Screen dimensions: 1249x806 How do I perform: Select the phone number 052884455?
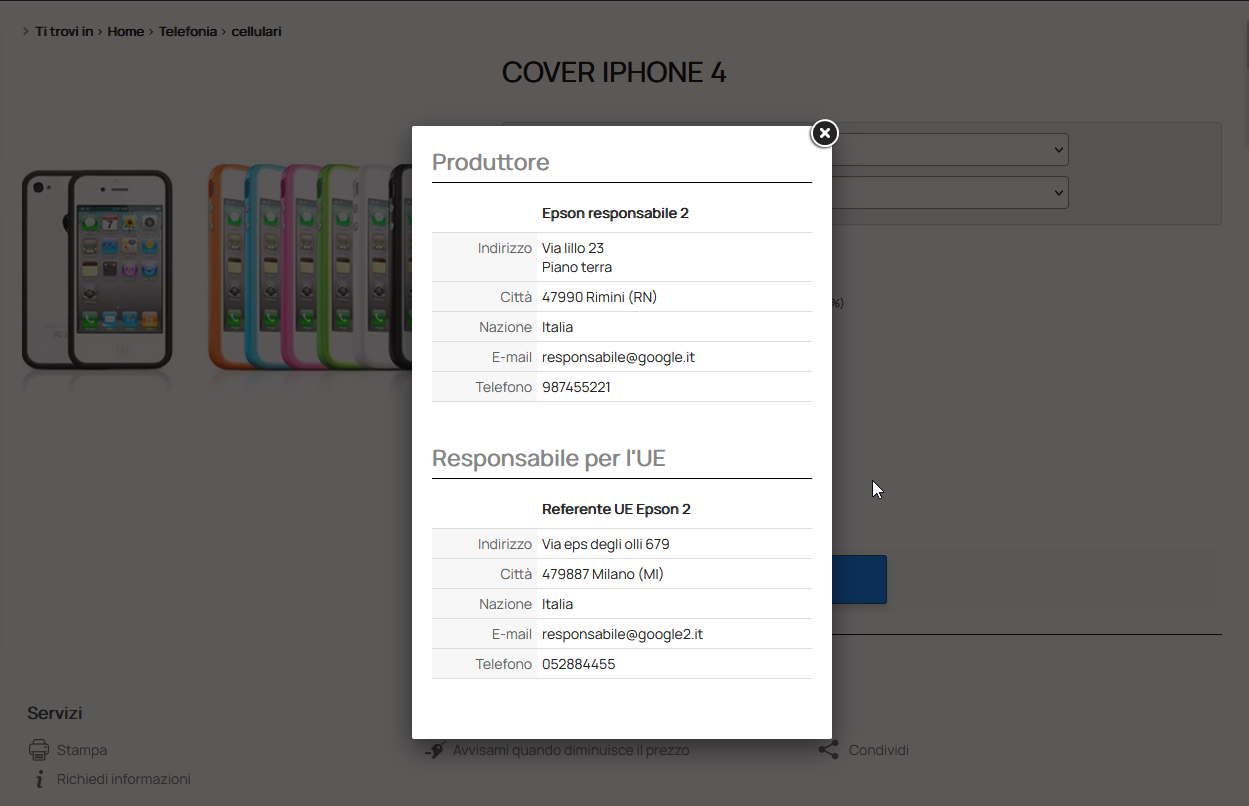[x=579, y=664]
